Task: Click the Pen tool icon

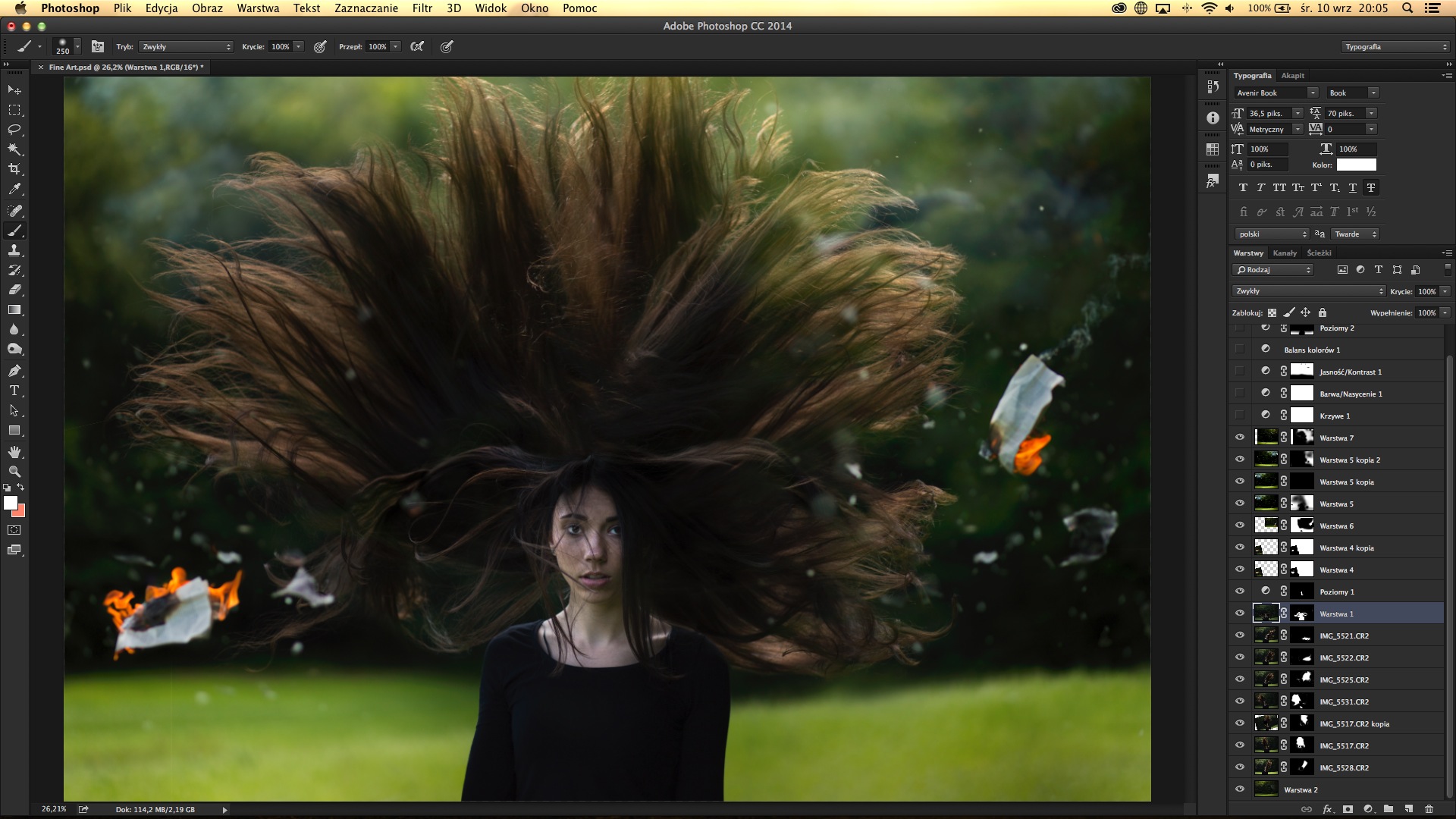Action: tap(15, 369)
